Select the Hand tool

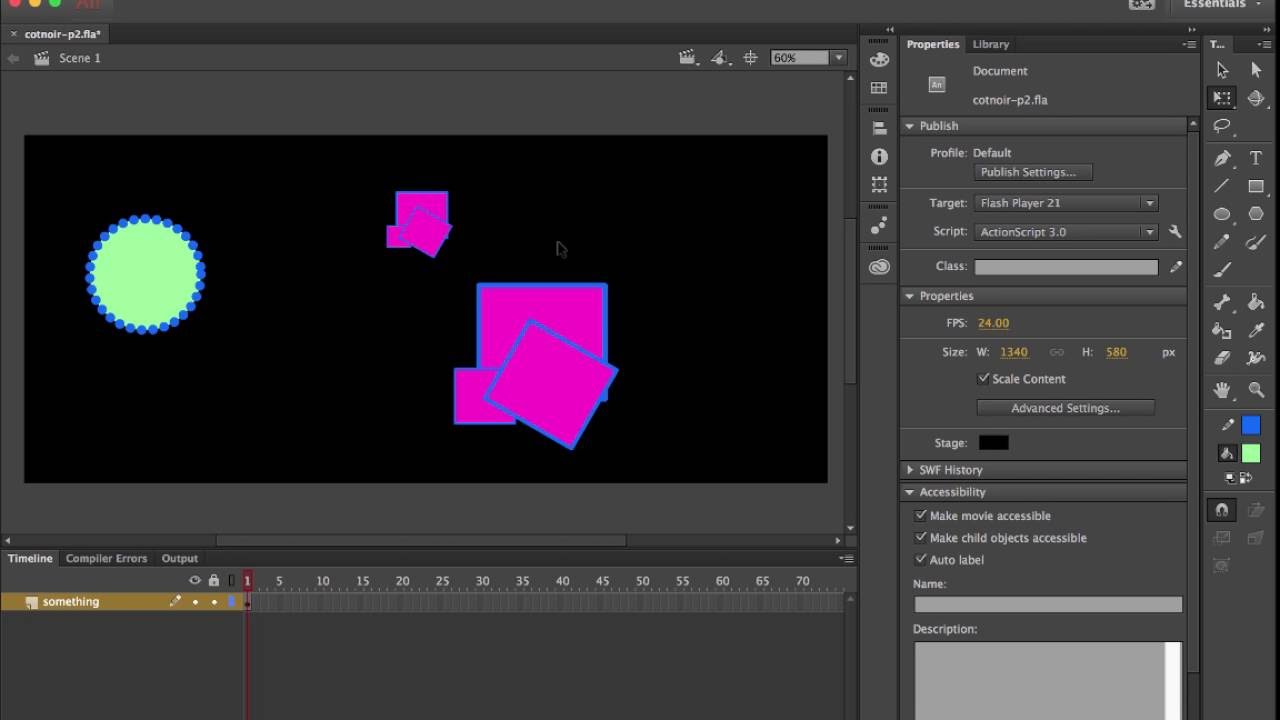1222,390
